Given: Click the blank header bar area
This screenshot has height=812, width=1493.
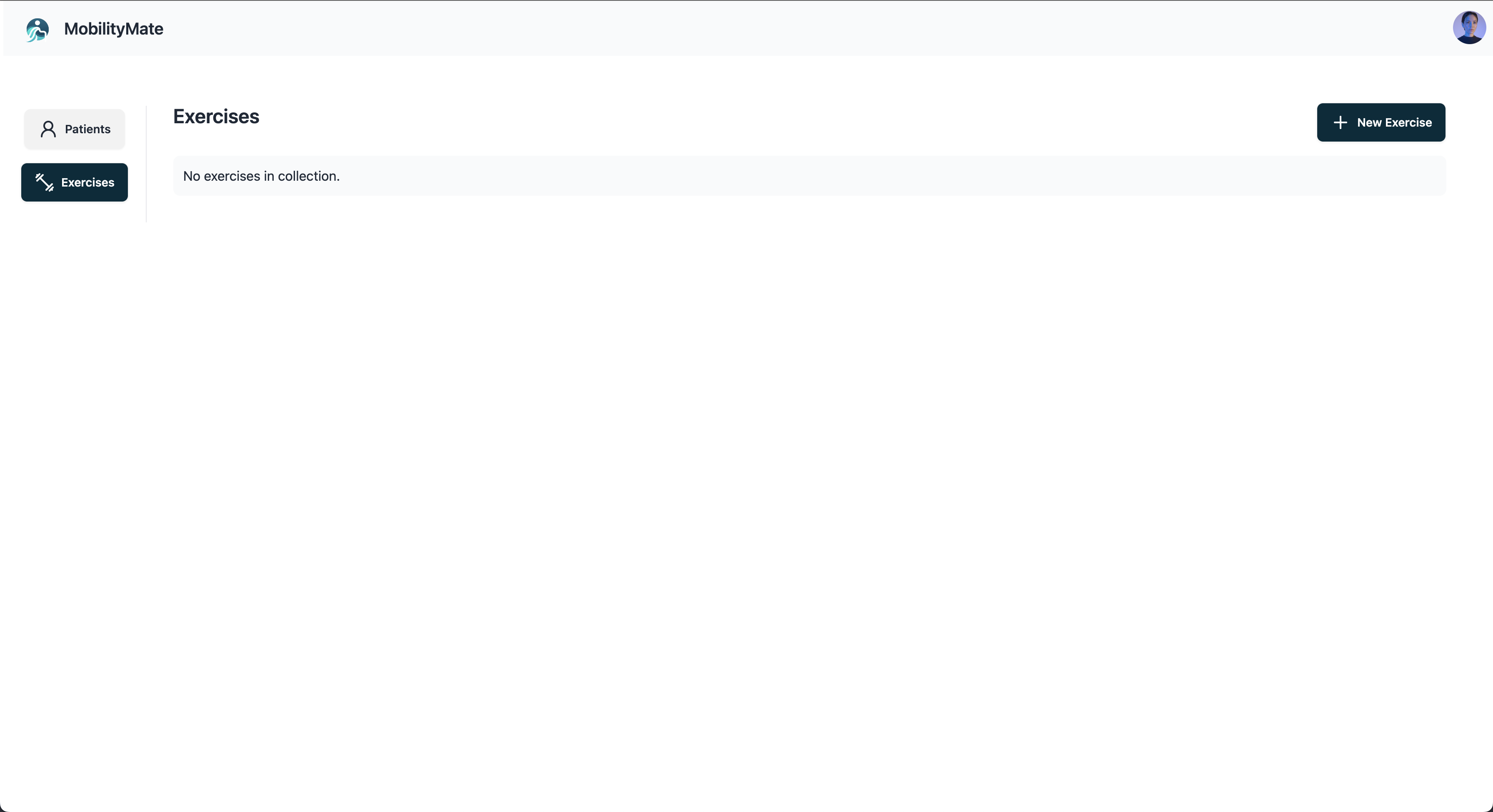Looking at the screenshot, I should (754, 28).
